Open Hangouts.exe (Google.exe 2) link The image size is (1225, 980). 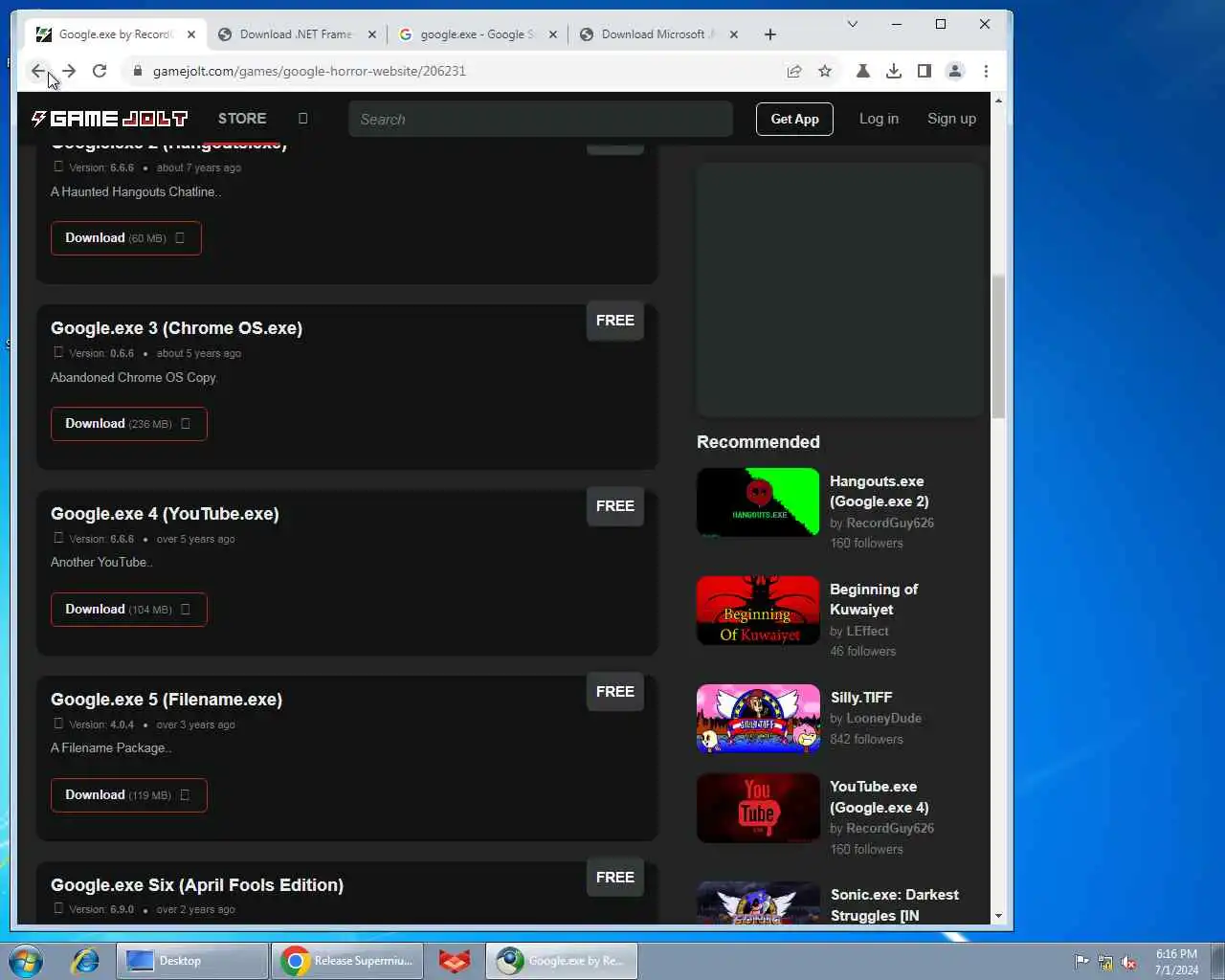click(879, 491)
